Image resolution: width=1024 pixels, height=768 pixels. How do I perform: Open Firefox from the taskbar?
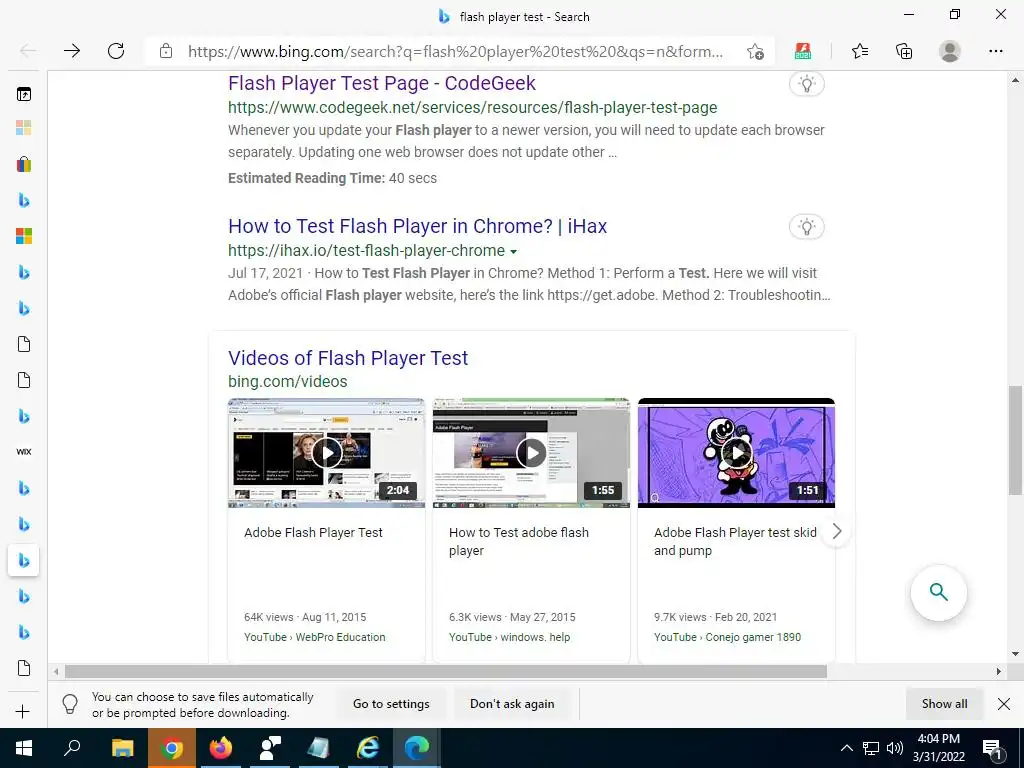tap(221, 748)
